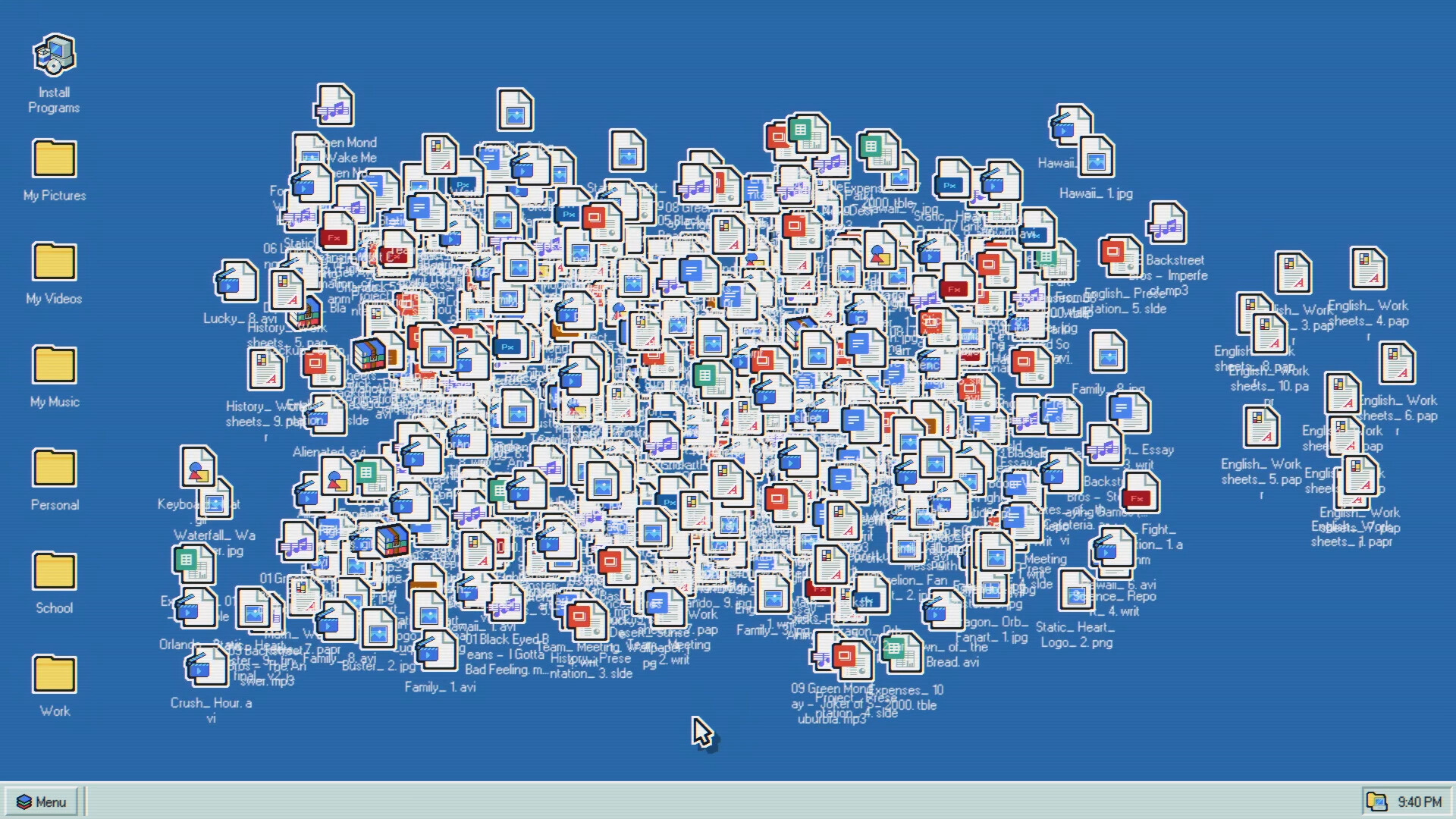
Task: Select the Hawaii_ 1.jpg image file
Action: pyautogui.click(x=1097, y=157)
